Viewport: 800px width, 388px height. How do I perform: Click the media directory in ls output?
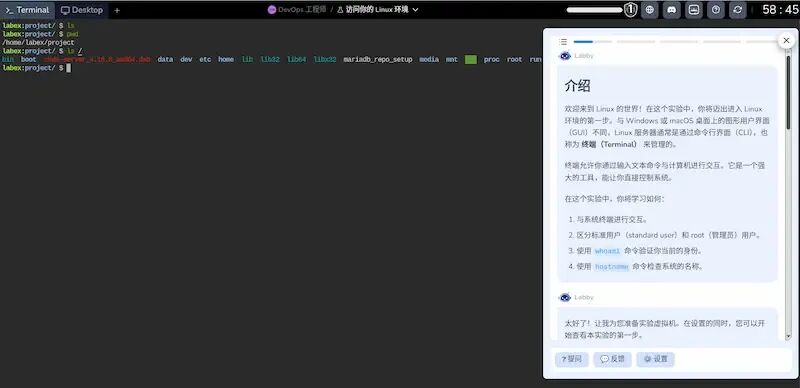(x=429, y=60)
